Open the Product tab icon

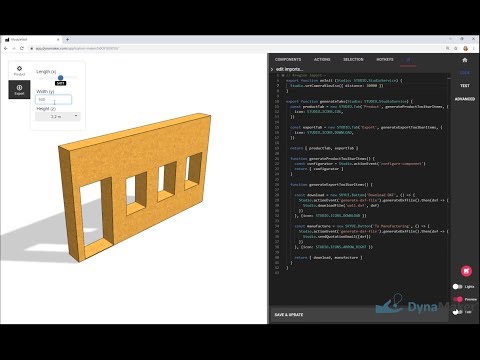tap(19, 70)
